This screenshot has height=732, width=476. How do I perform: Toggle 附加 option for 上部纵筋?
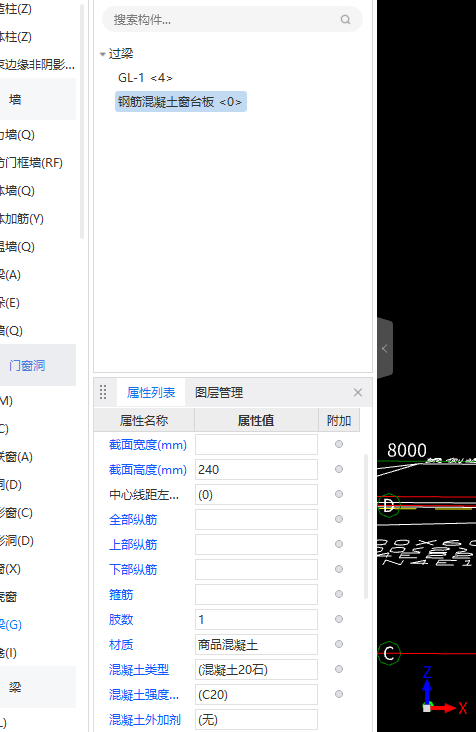point(339,544)
